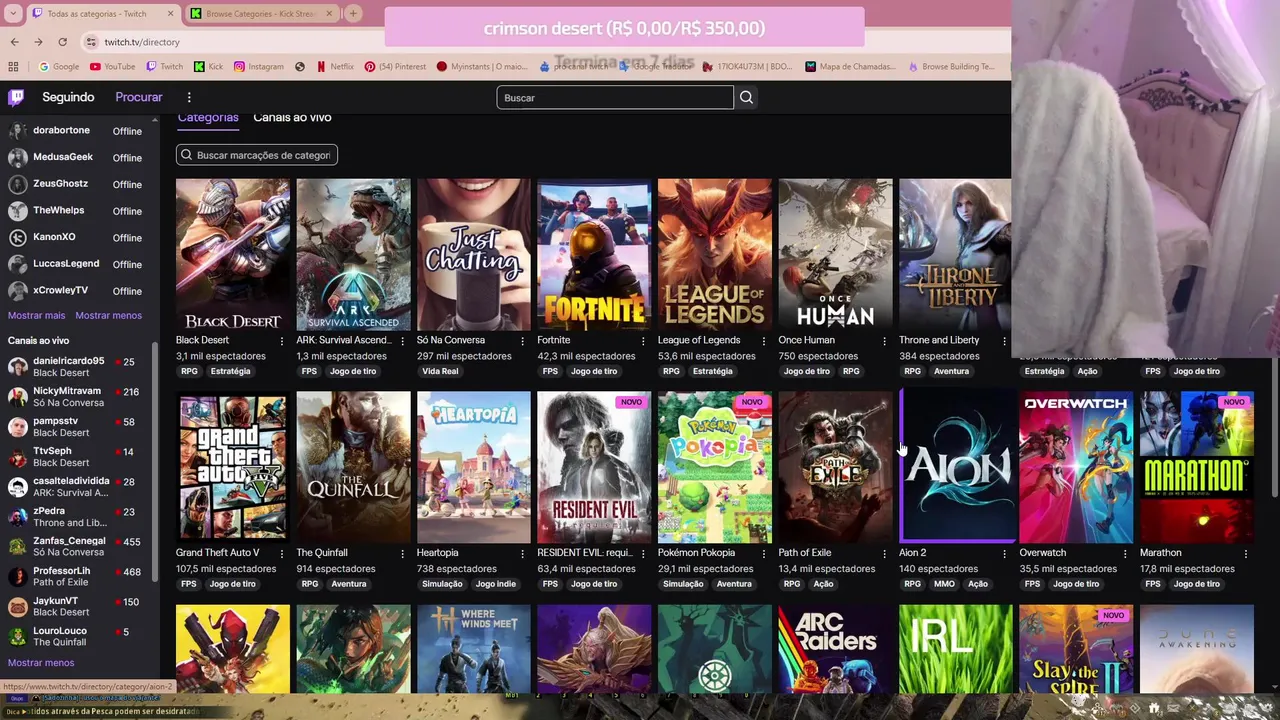This screenshot has width=1280, height=720.
Task: Open Zanfas_Cenegal live channel in sidebar
Action: point(78,547)
